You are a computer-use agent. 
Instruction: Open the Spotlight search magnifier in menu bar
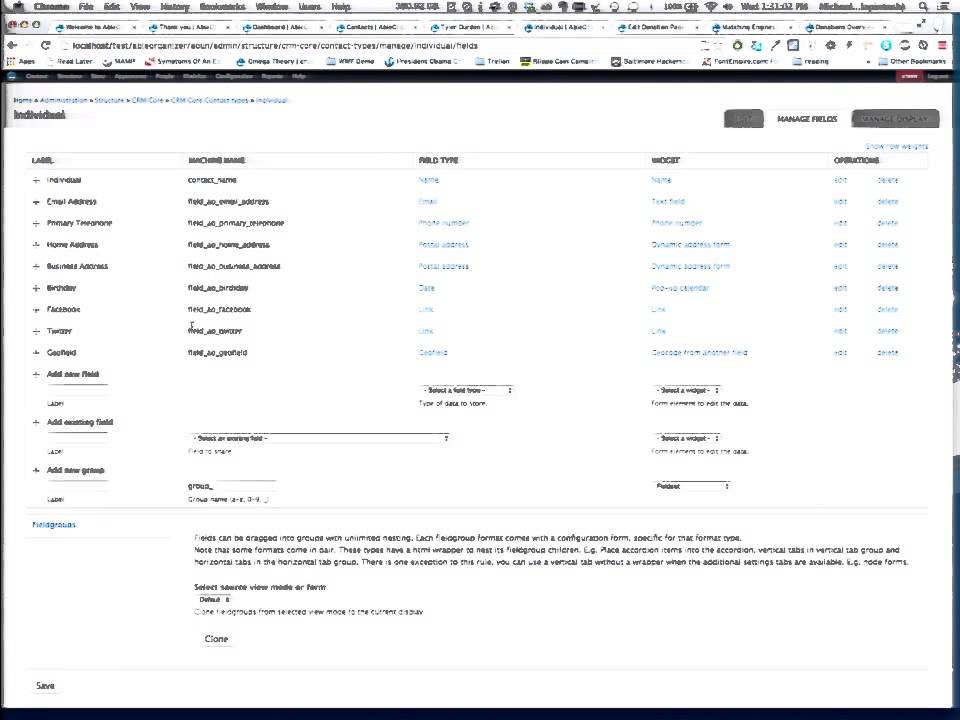point(923,7)
